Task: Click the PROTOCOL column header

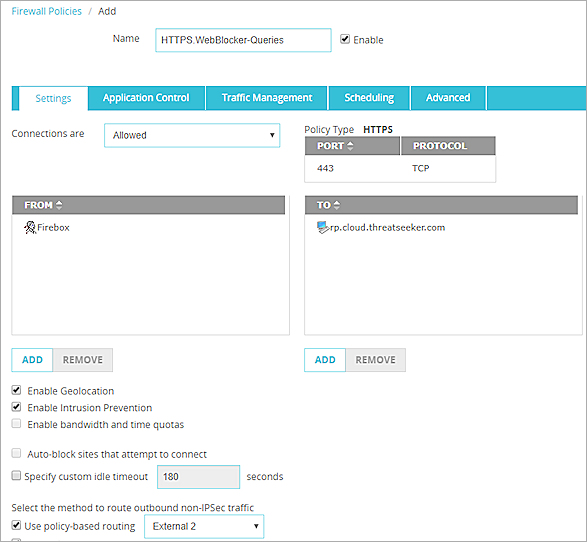Action: tap(448, 146)
